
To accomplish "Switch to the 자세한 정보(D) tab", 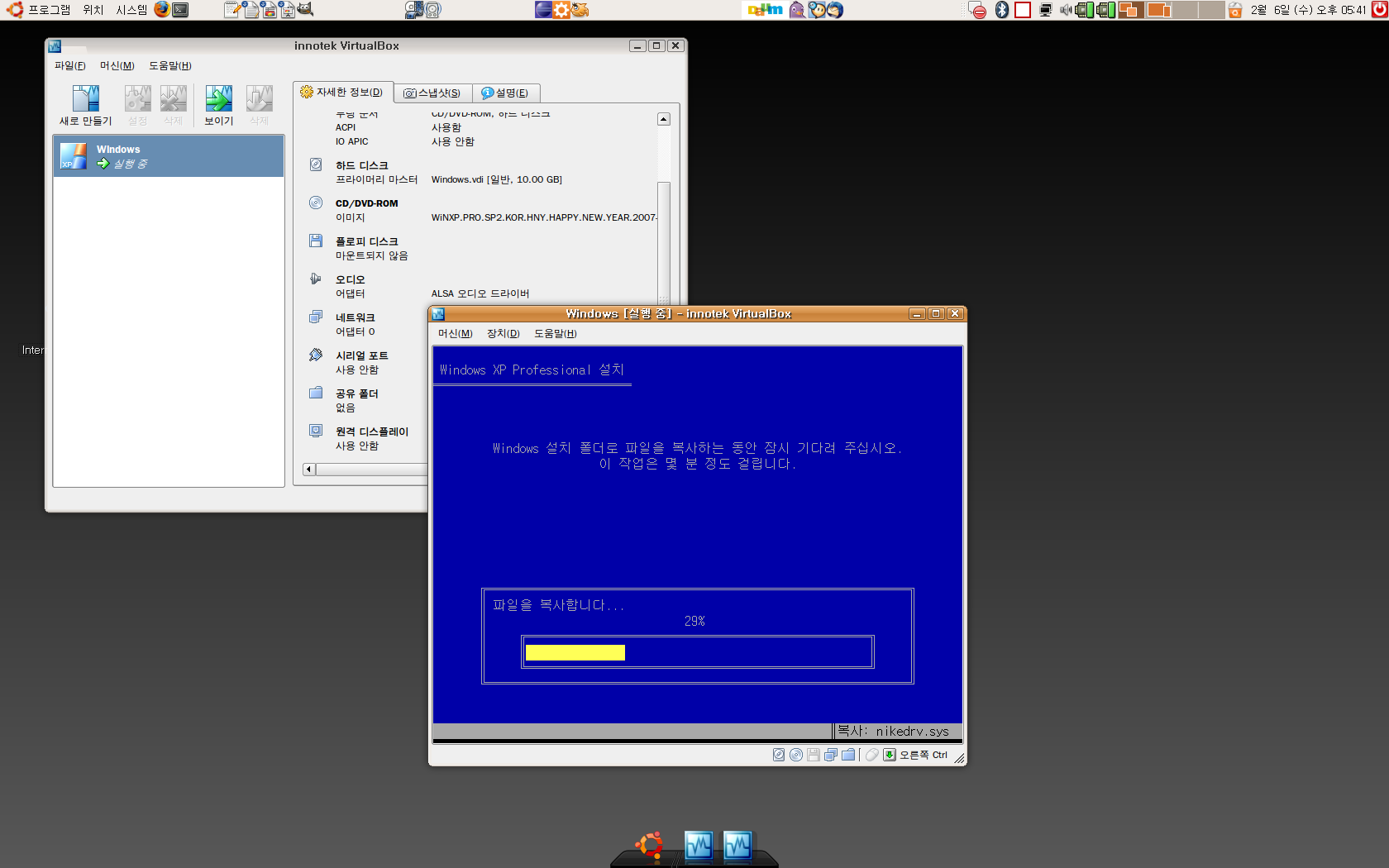I will tap(342, 93).
